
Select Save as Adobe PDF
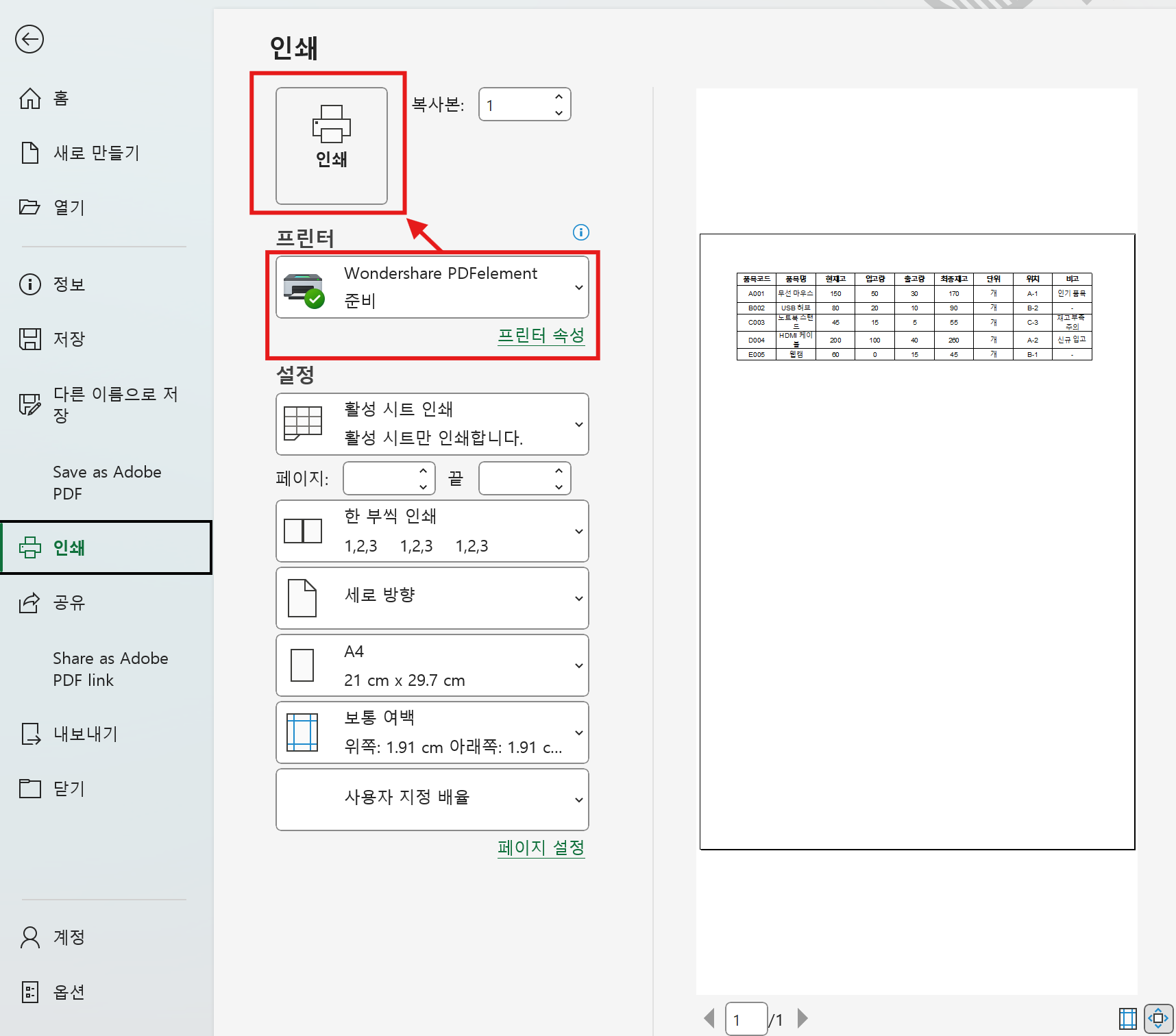108,482
